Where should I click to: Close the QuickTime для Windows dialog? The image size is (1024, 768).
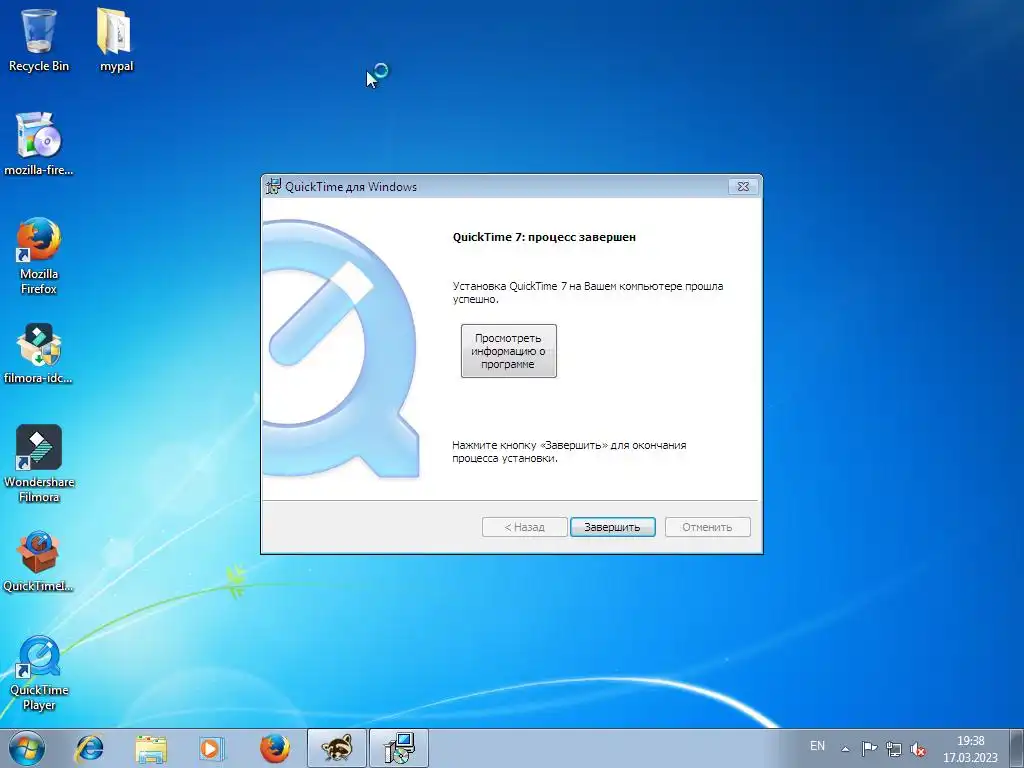coord(743,187)
